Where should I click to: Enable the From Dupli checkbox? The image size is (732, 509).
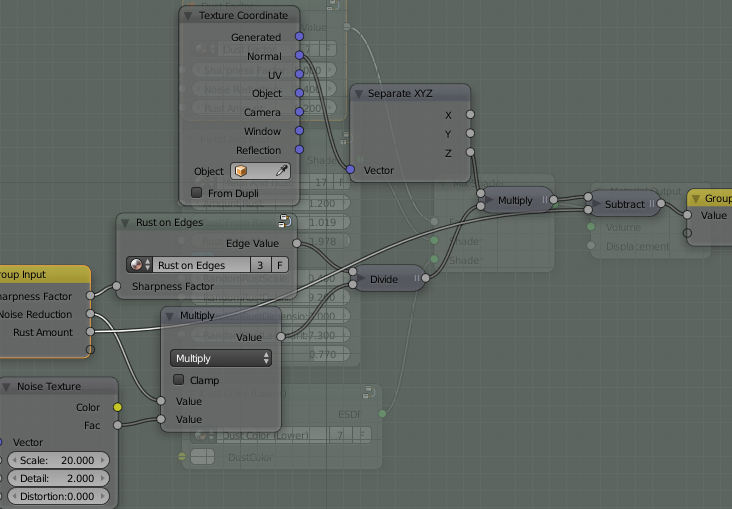197,192
